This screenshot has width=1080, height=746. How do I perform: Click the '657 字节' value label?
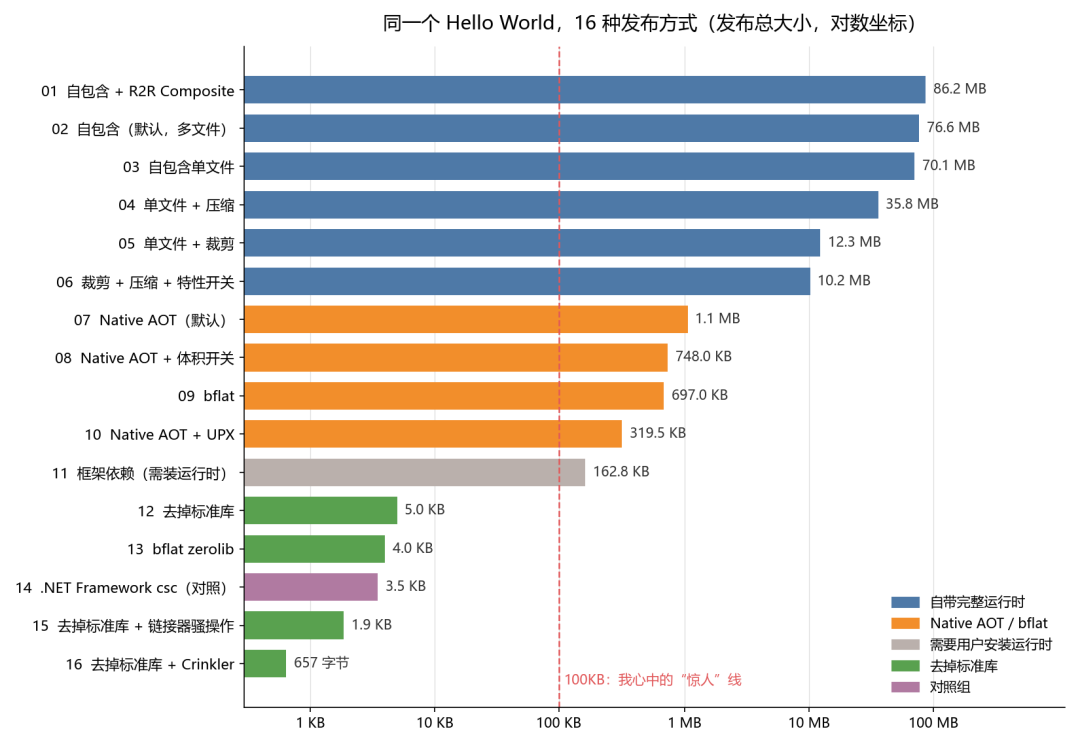[321, 663]
